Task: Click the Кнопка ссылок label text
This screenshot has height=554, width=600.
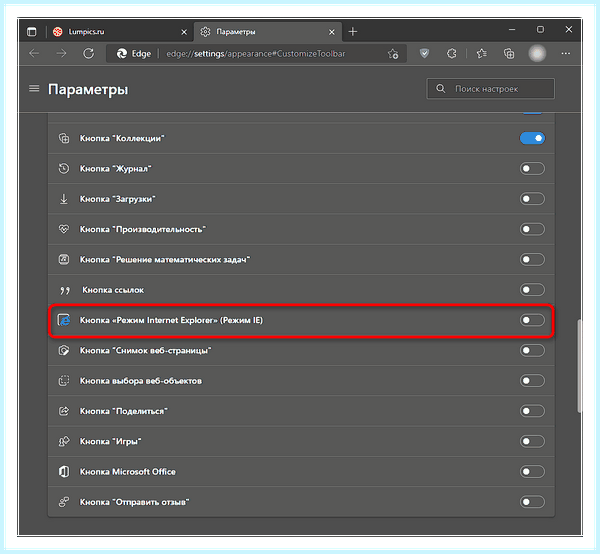Action: [x=113, y=290]
